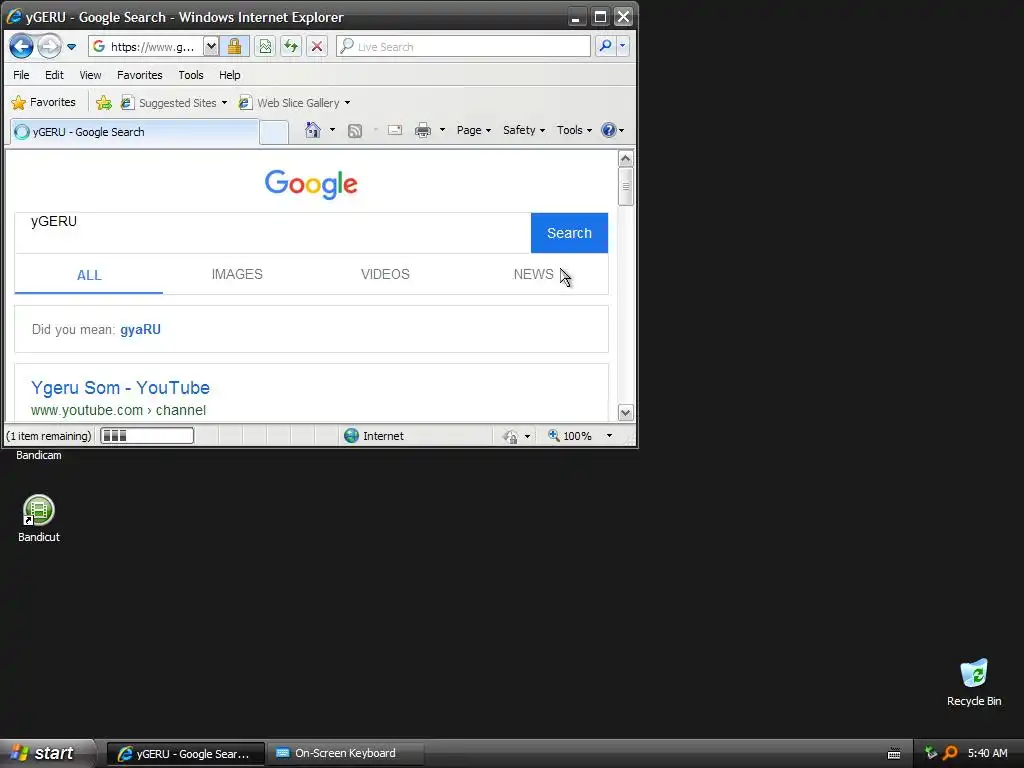
Task: Click the scrollbar up arrow
Action: [x=626, y=159]
